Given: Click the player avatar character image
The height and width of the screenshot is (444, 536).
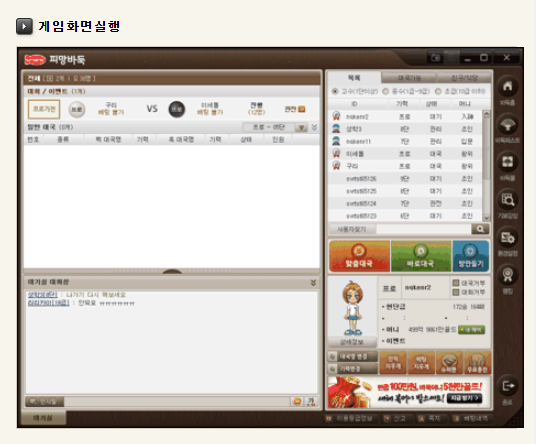Looking at the screenshot, I should [352, 308].
